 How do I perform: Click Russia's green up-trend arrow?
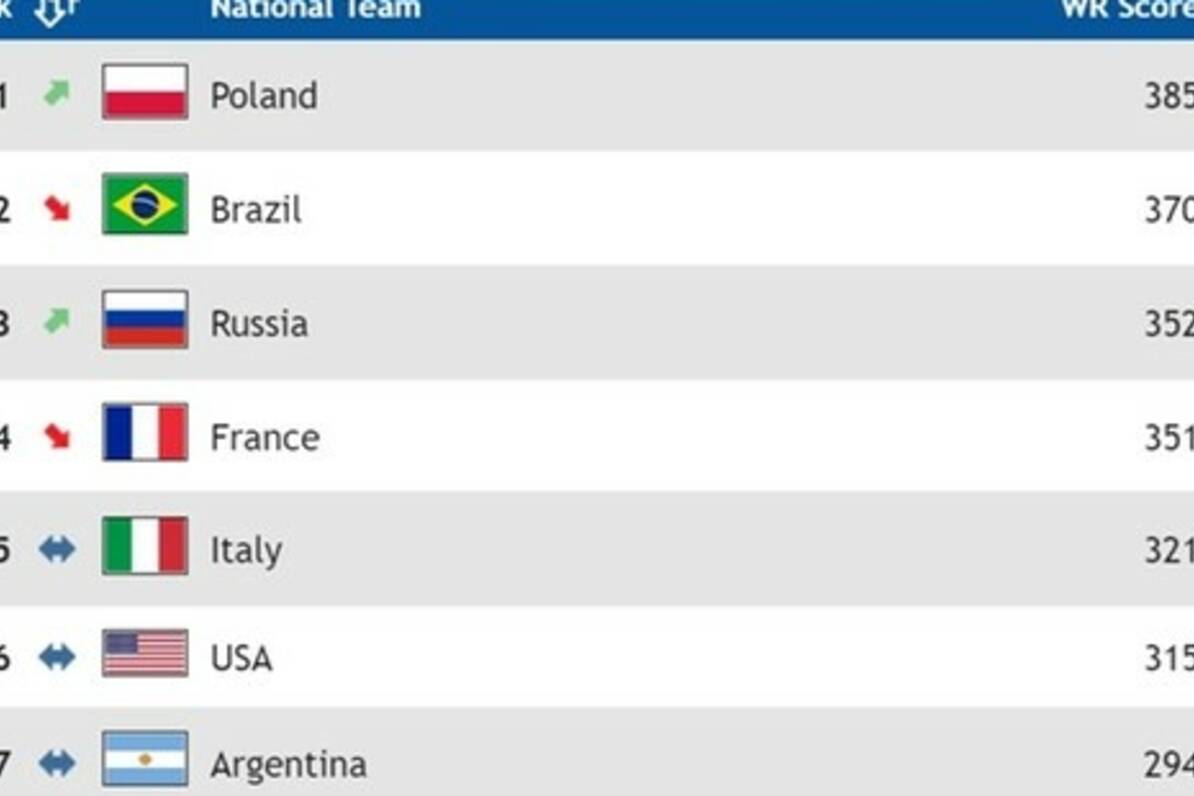57,321
